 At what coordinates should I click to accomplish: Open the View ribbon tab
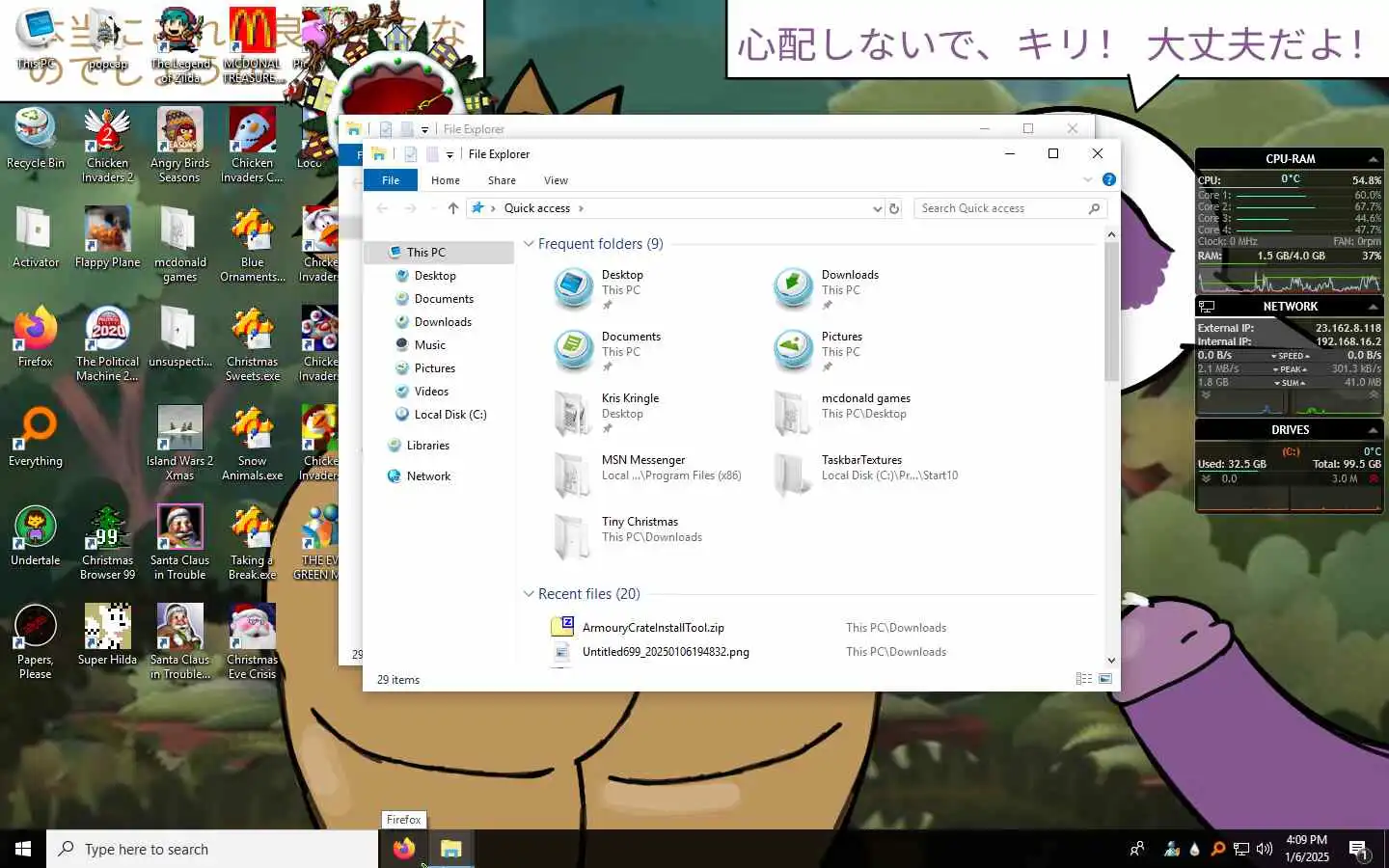coord(556,180)
